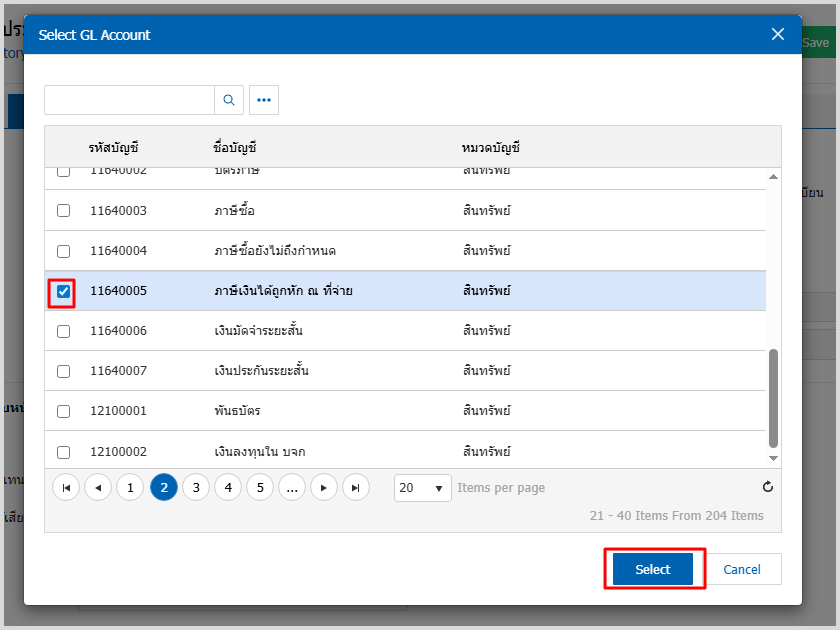Tick the checkbox for account 11640003

pyautogui.click(x=63, y=211)
